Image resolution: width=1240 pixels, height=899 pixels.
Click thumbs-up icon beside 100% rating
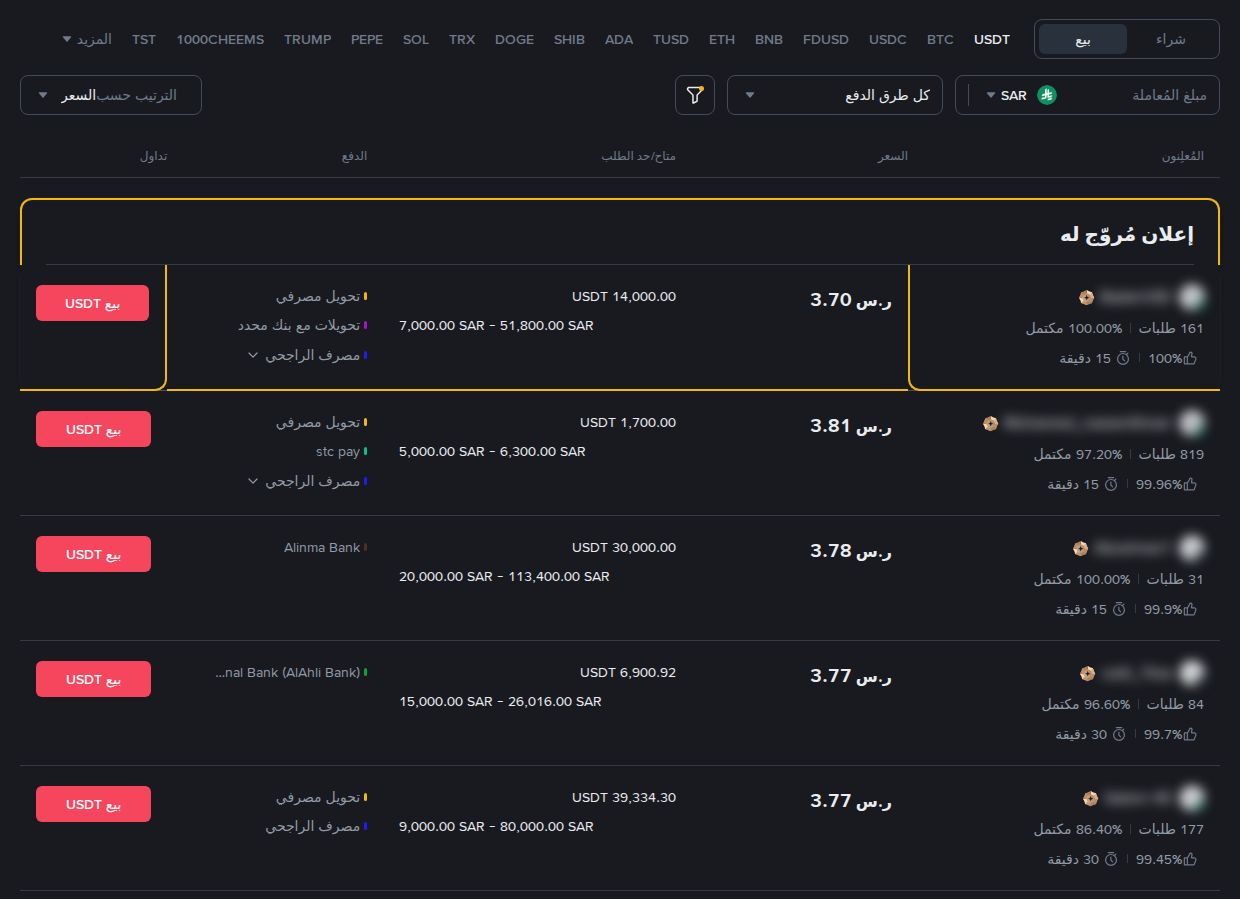coord(1190,358)
